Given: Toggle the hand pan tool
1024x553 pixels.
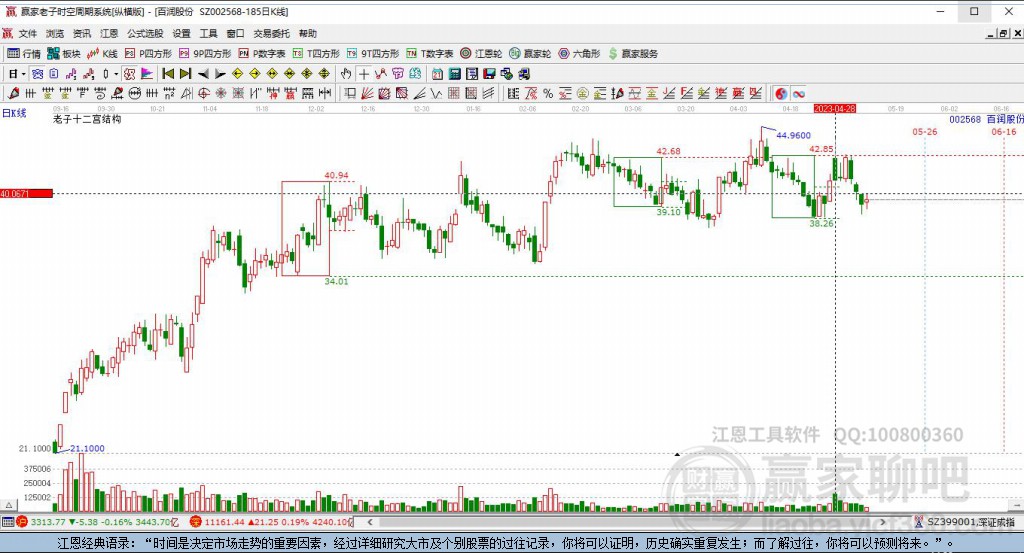Looking at the screenshot, I should coord(346,74).
